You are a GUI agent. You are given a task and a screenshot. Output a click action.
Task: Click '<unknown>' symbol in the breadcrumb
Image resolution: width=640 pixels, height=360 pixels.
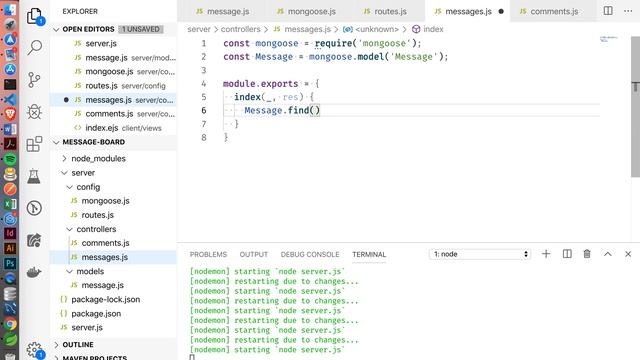point(377,29)
